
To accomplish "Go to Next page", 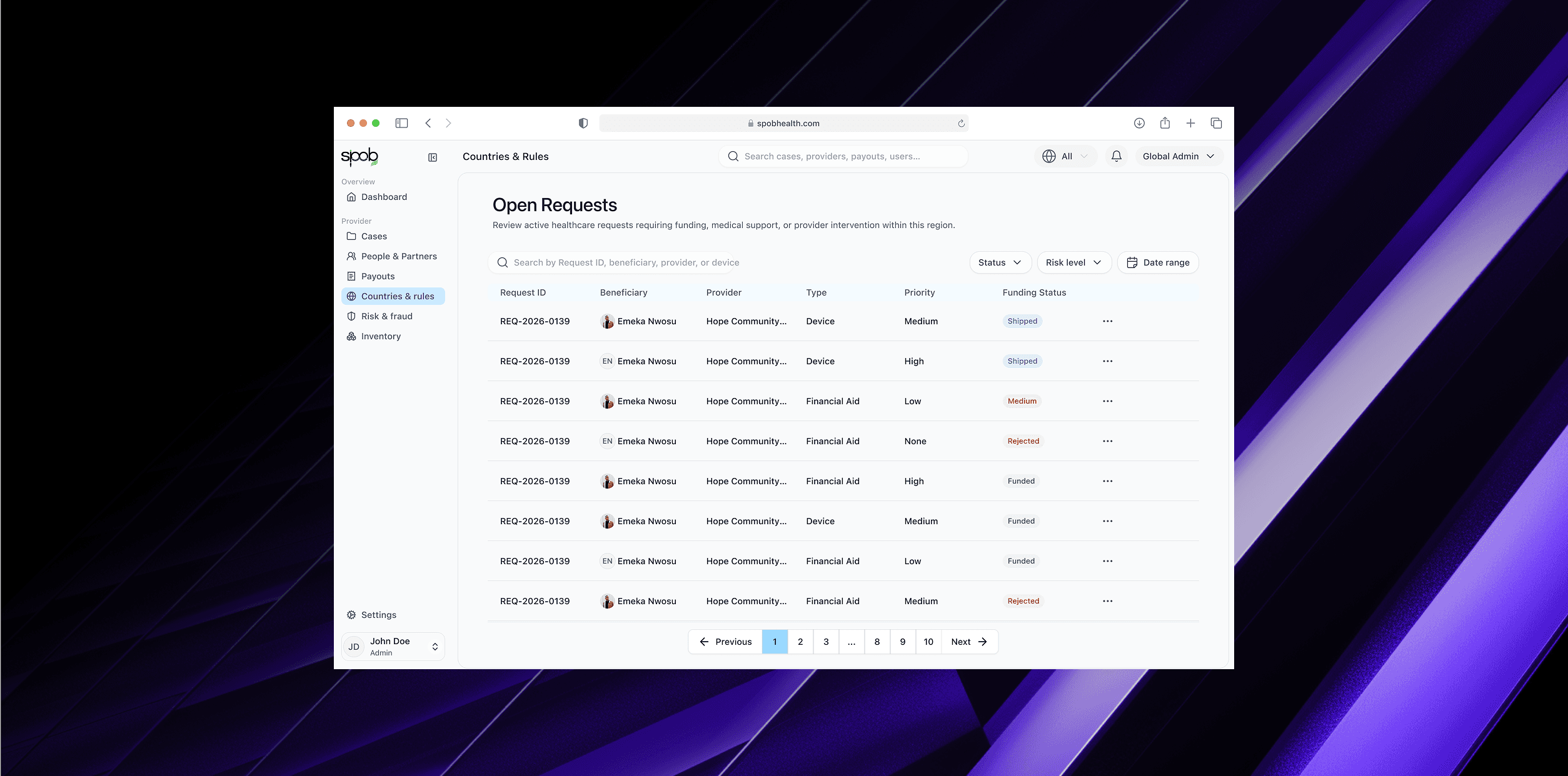I will coord(969,642).
